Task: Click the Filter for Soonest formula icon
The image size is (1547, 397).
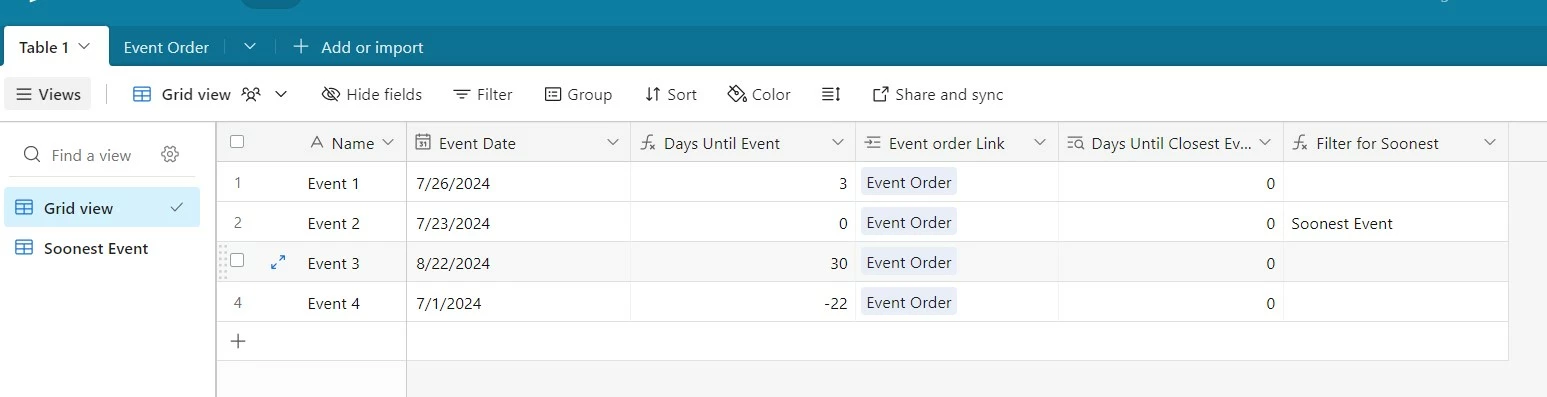Action: click(1300, 143)
